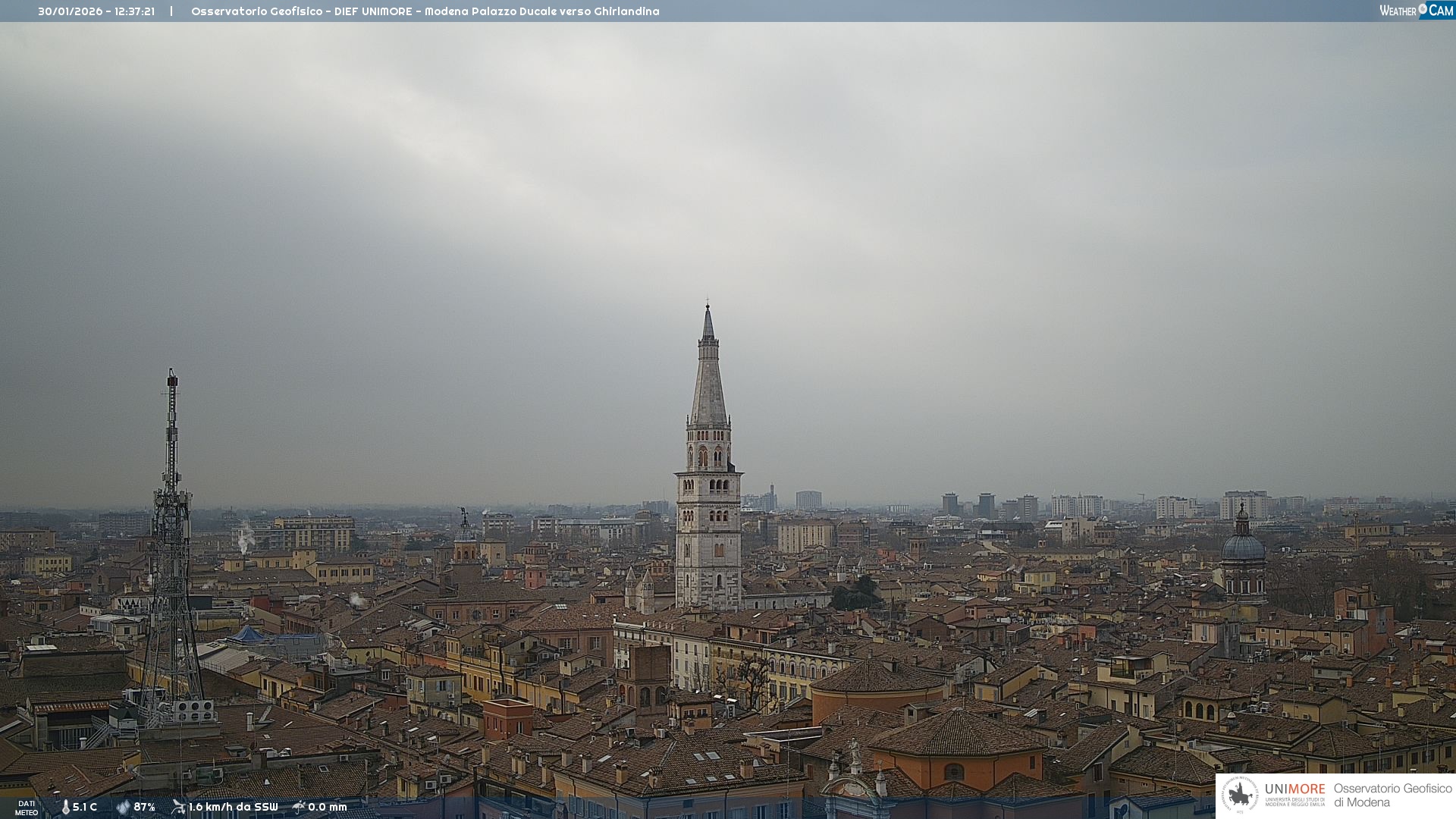Click the rain umbrella precipitation icon
1456x819 pixels.
299,807
